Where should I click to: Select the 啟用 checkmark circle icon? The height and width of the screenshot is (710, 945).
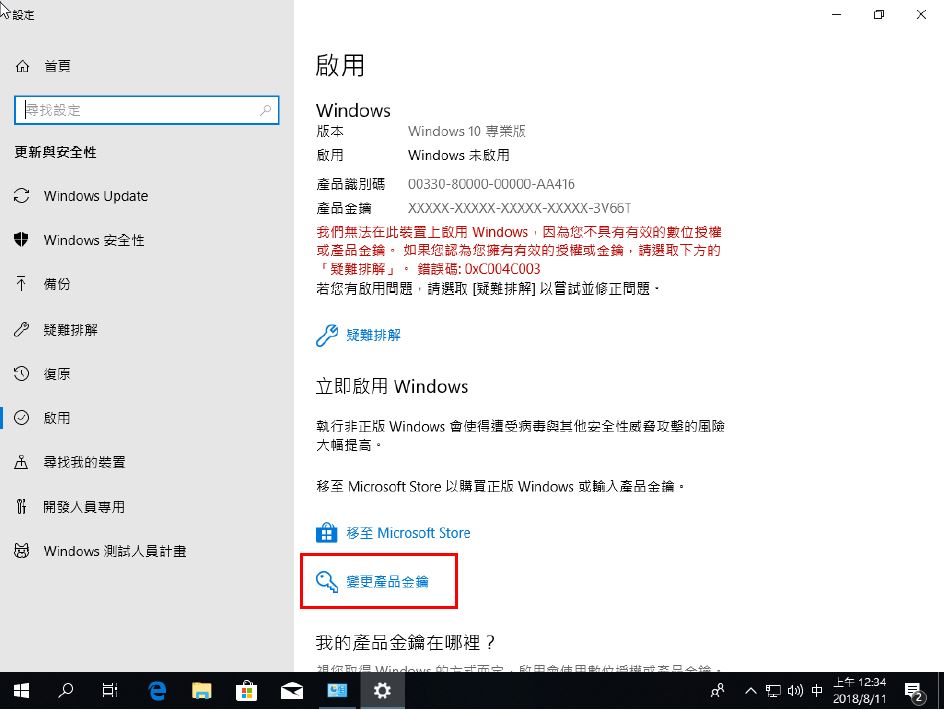click(x=22, y=418)
